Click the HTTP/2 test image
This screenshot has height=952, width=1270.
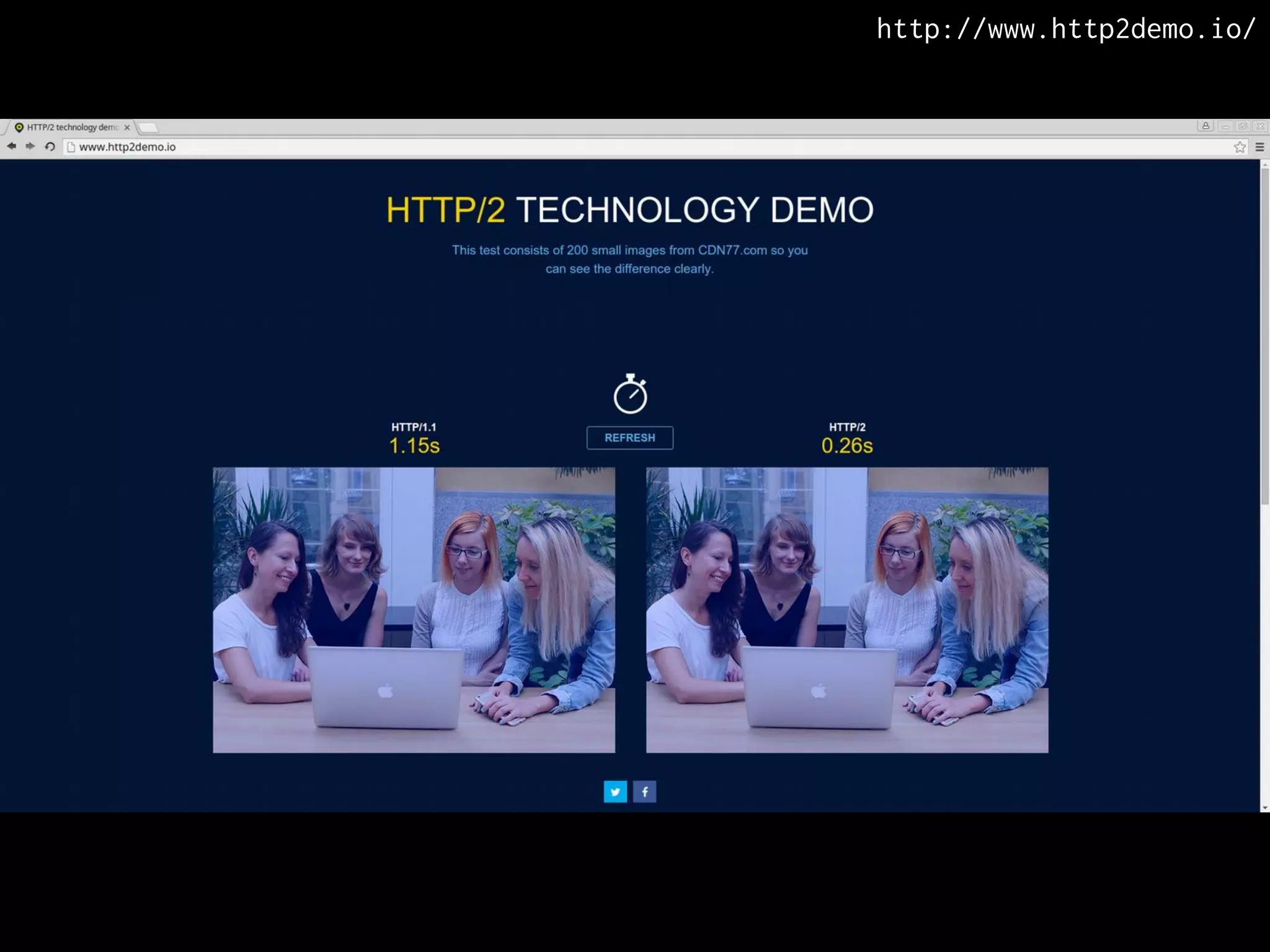[847, 610]
